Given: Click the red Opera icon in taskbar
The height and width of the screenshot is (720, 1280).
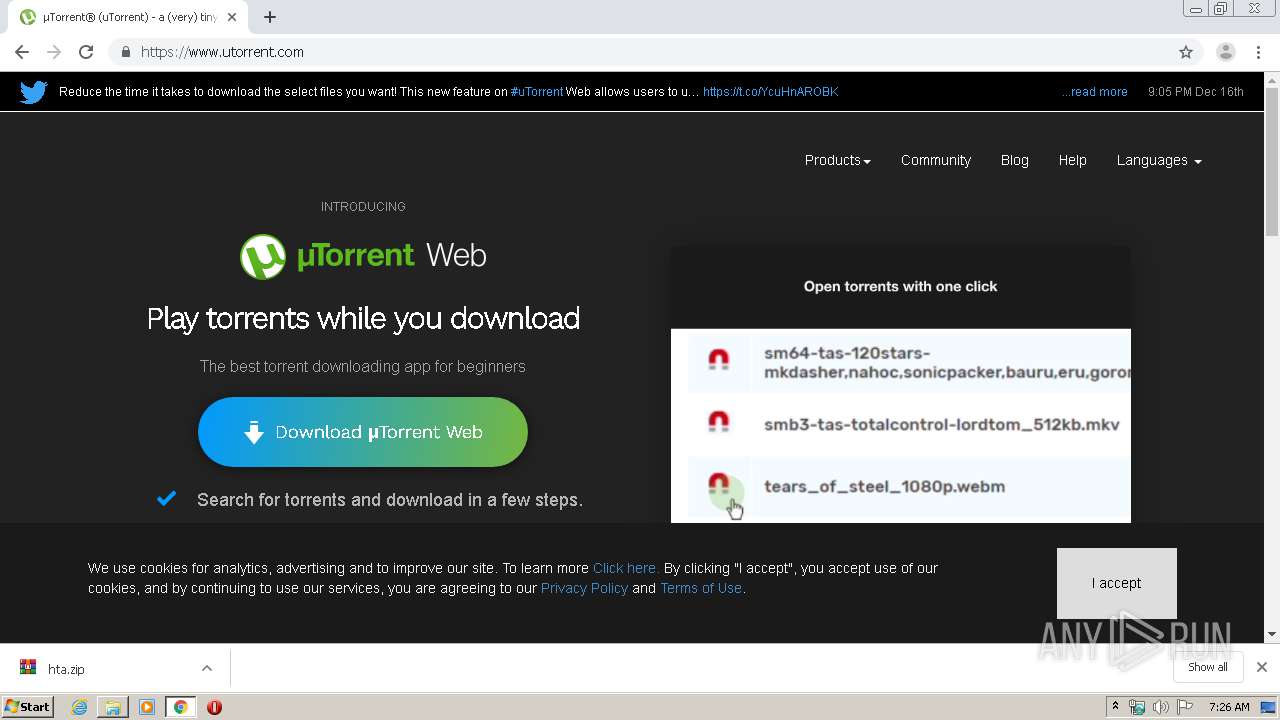Looking at the screenshot, I should [x=214, y=707].
